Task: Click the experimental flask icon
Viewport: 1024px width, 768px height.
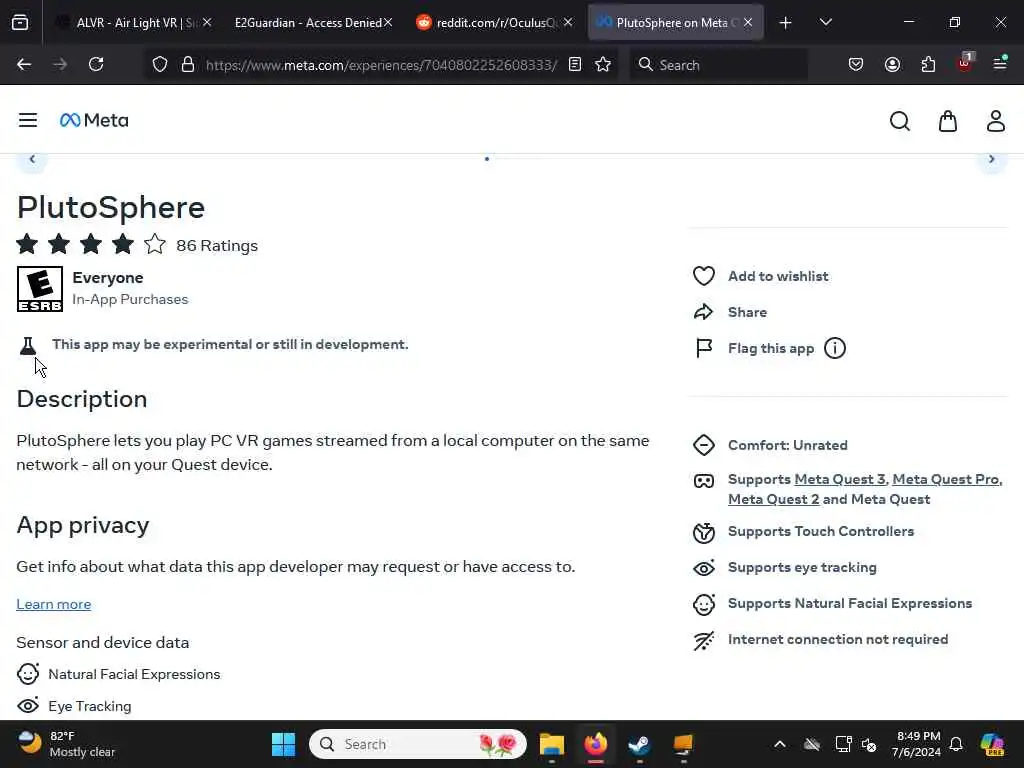Action: click(27, 346)
